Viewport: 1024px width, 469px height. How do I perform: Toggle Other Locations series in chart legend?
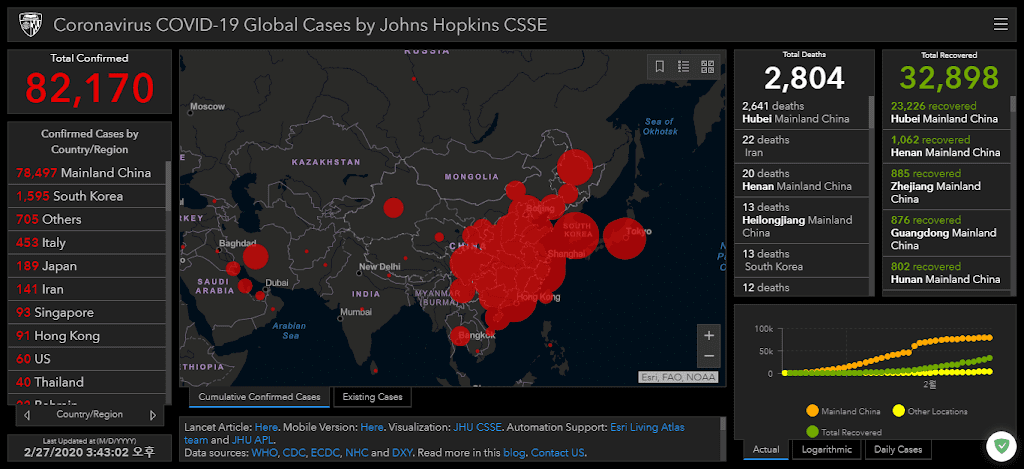click(929, 412)
